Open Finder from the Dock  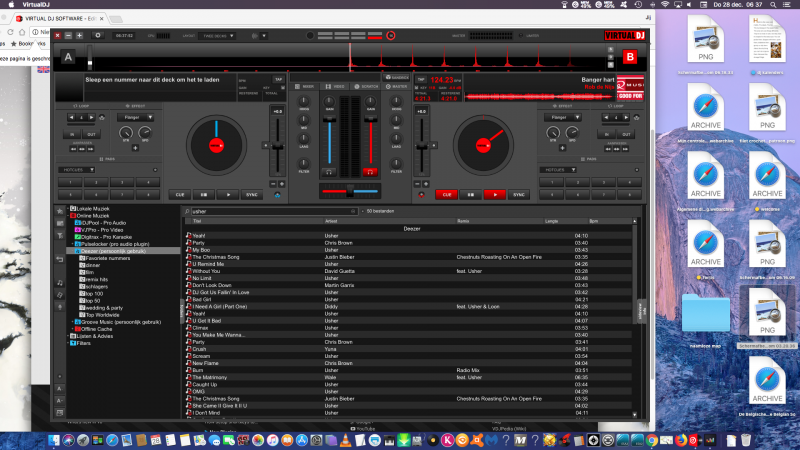(54, 440)
